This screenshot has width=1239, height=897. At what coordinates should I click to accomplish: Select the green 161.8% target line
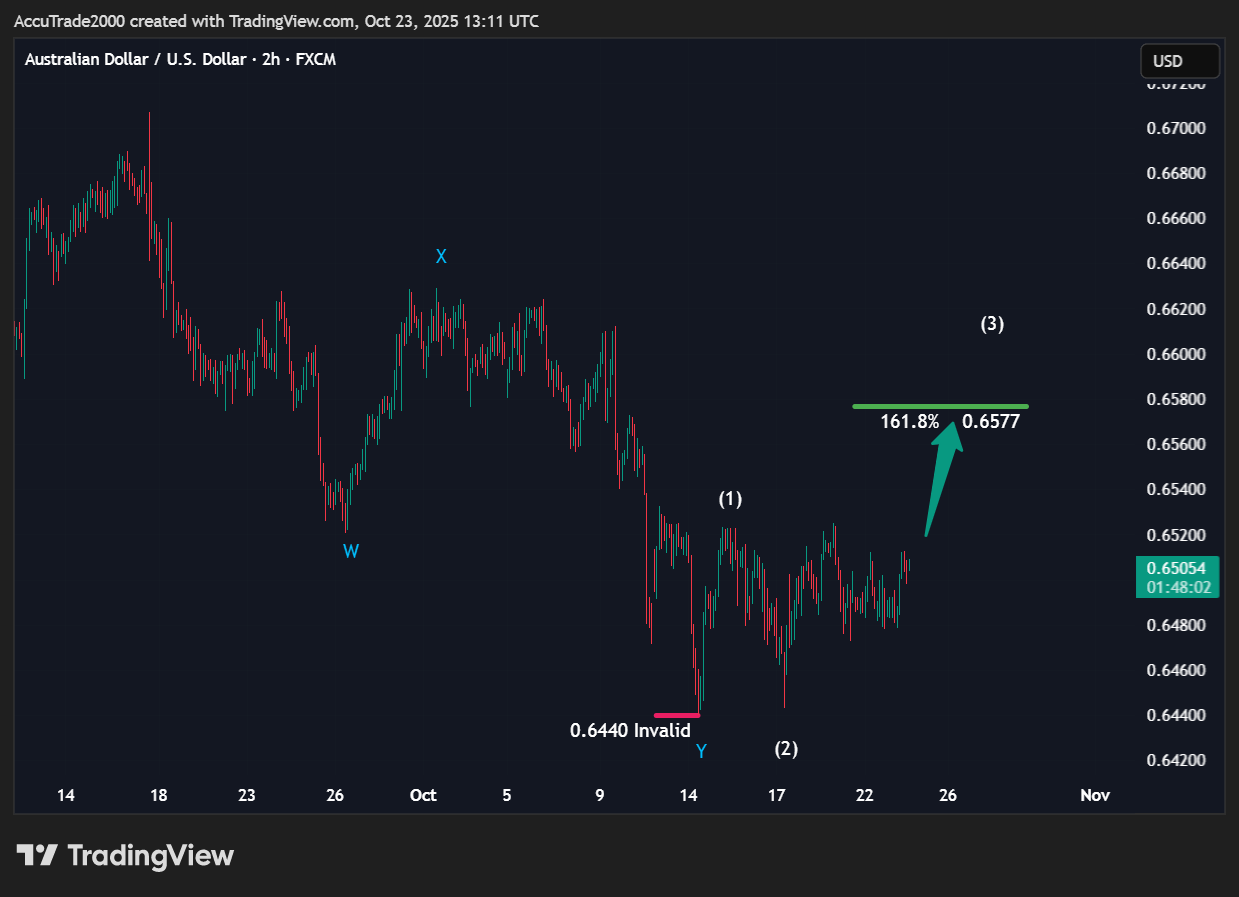940,406
